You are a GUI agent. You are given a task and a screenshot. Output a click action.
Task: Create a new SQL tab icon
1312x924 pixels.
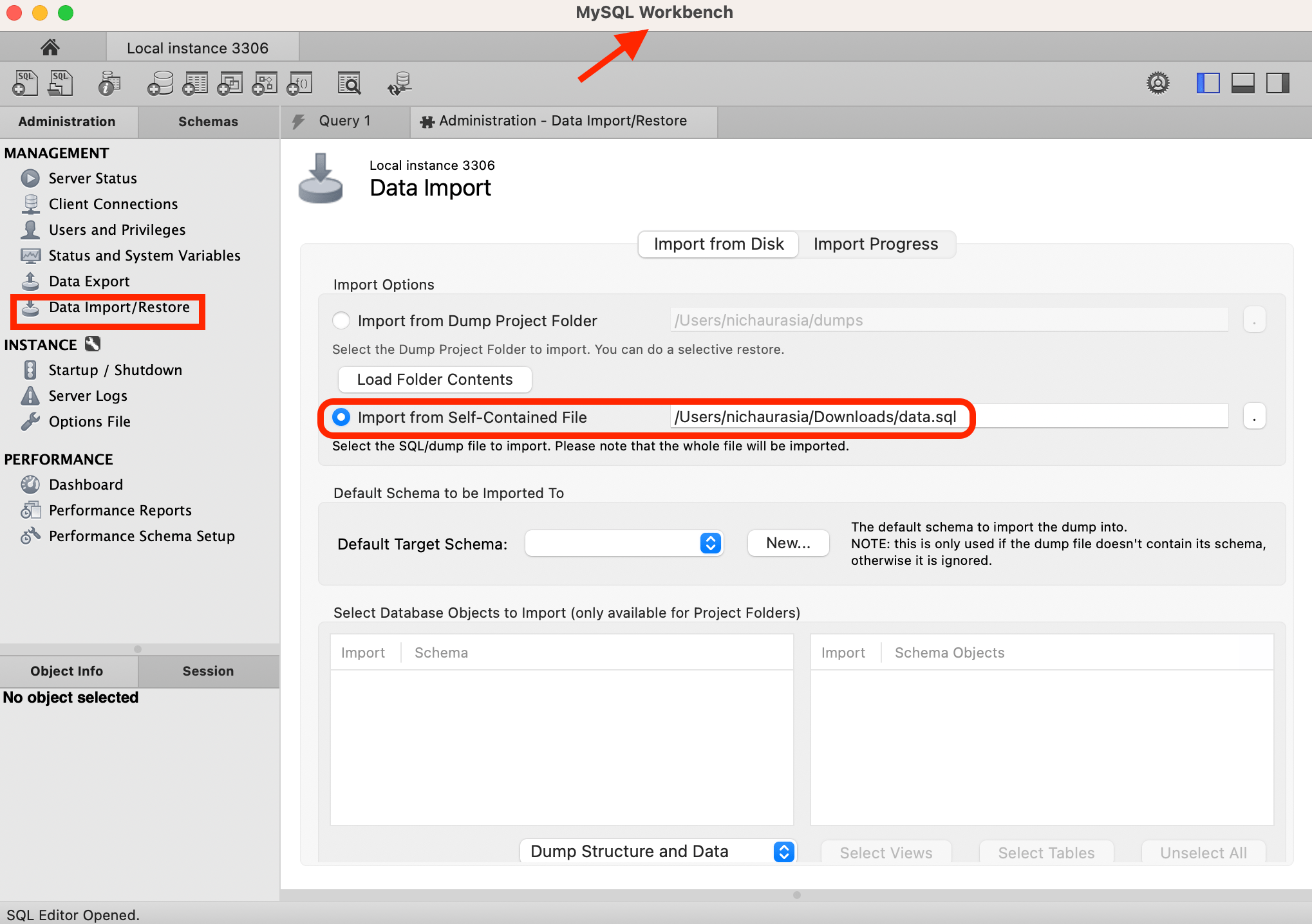click(24, 84)
